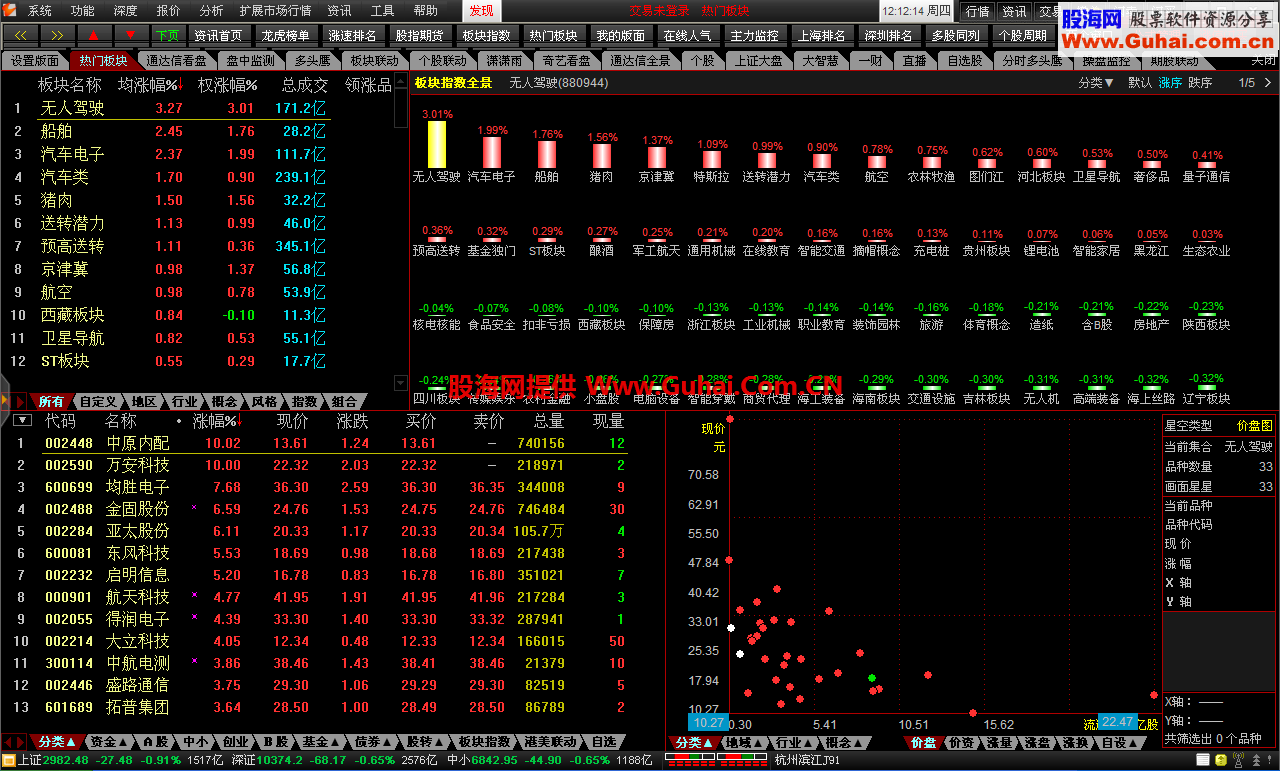Select stock row 均胜电子 600699
Viewport: 1280px width, 771px height.
point(320,487)
